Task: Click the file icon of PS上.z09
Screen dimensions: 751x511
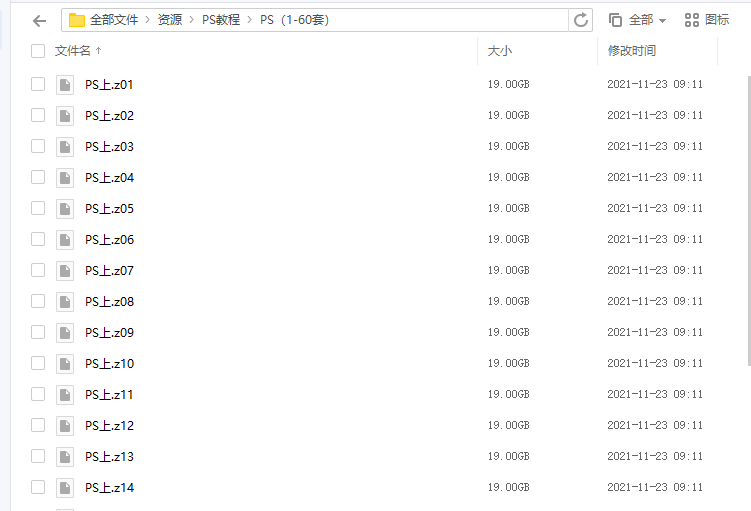Action: click(x=65, y=333)
